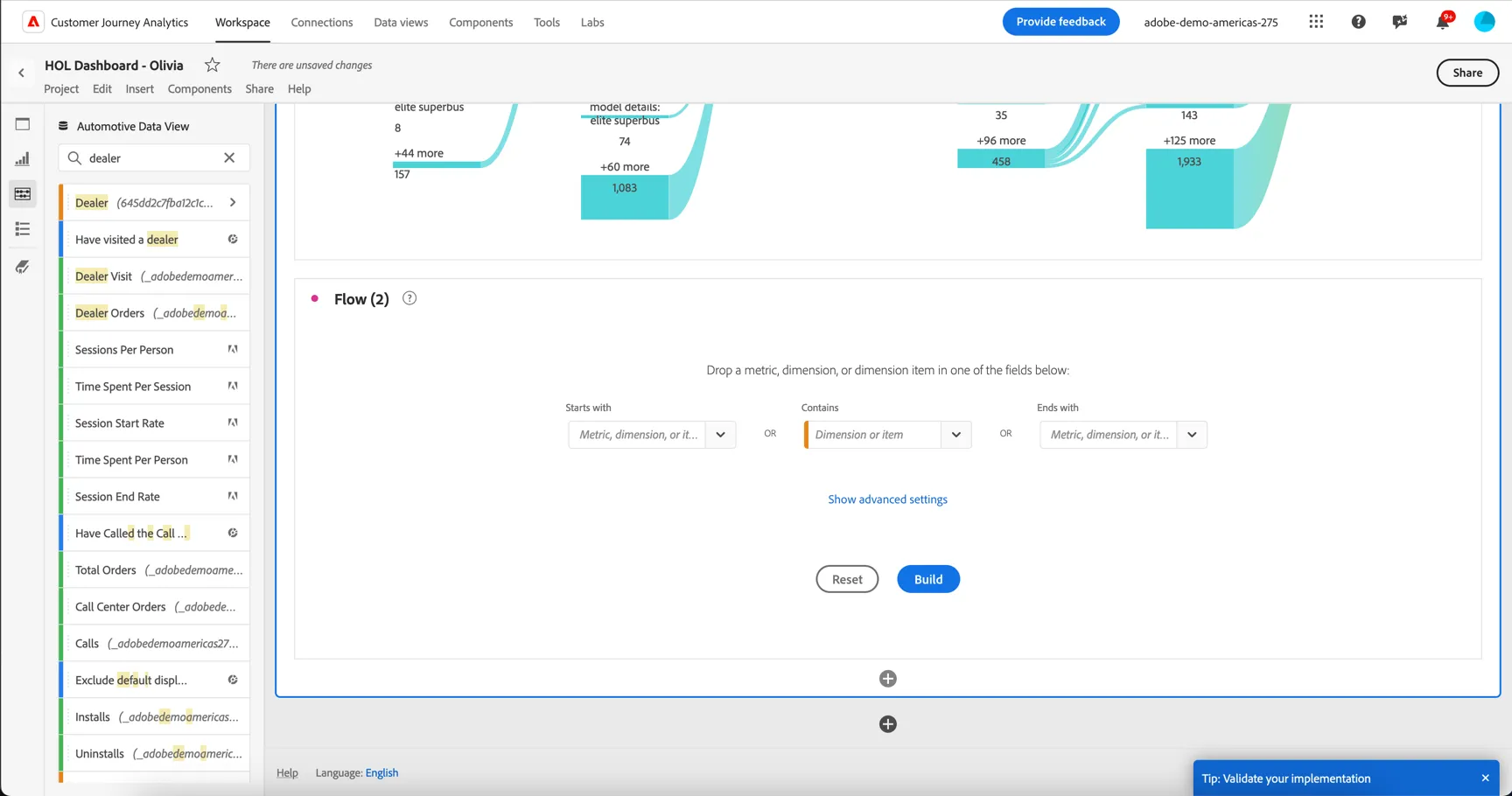Open the Project menu

(61, 88)
